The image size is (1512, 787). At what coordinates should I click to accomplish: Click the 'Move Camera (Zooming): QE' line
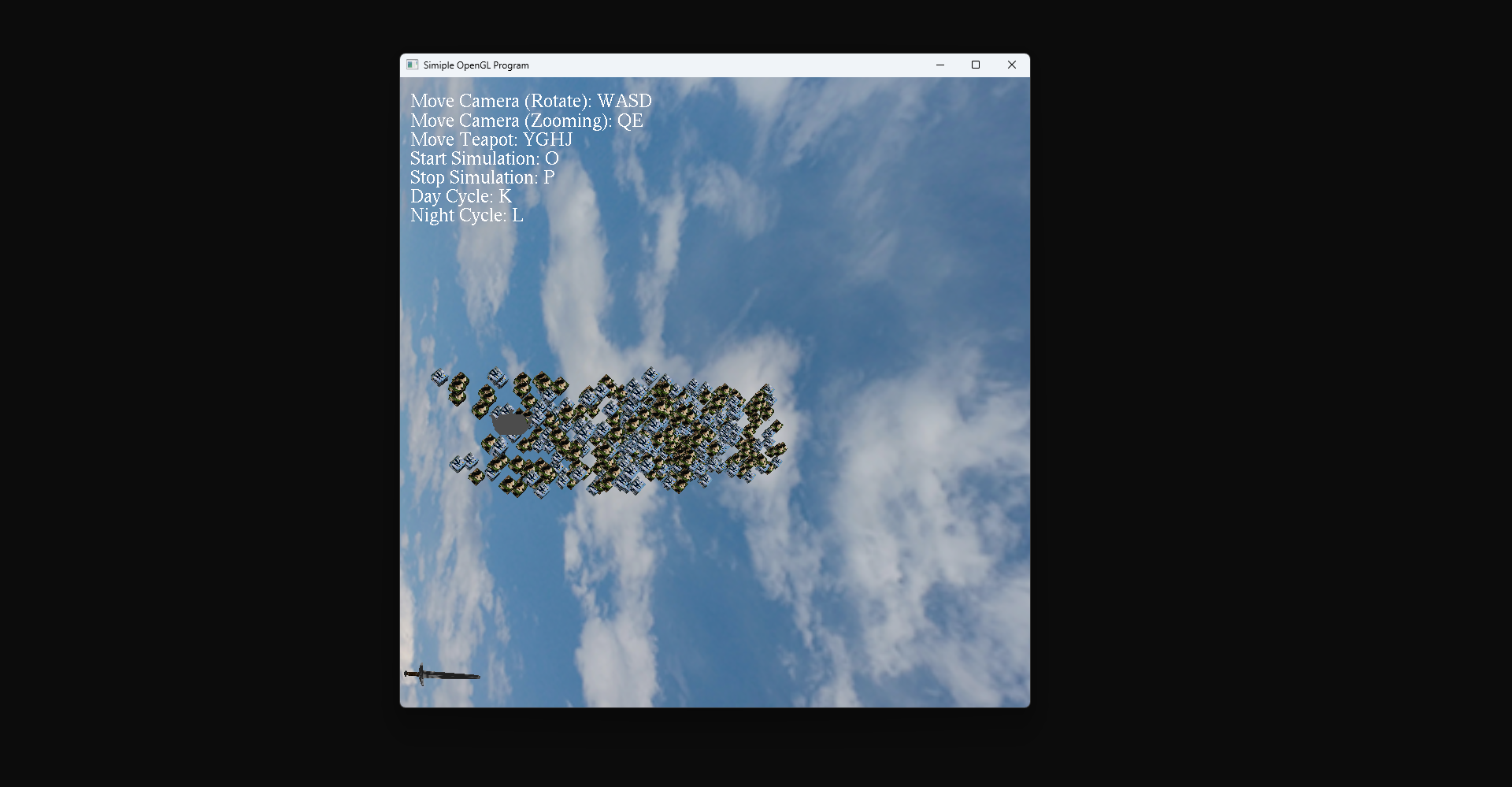527,121
